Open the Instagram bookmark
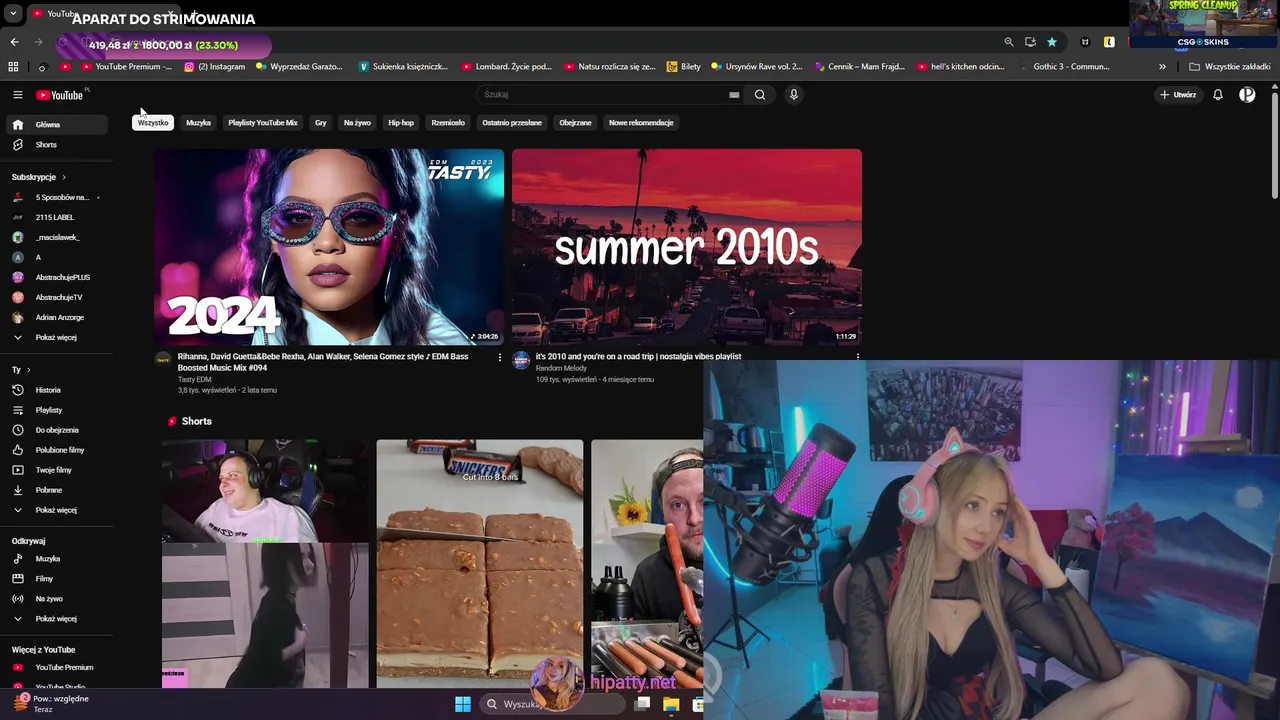 (214, 67)
